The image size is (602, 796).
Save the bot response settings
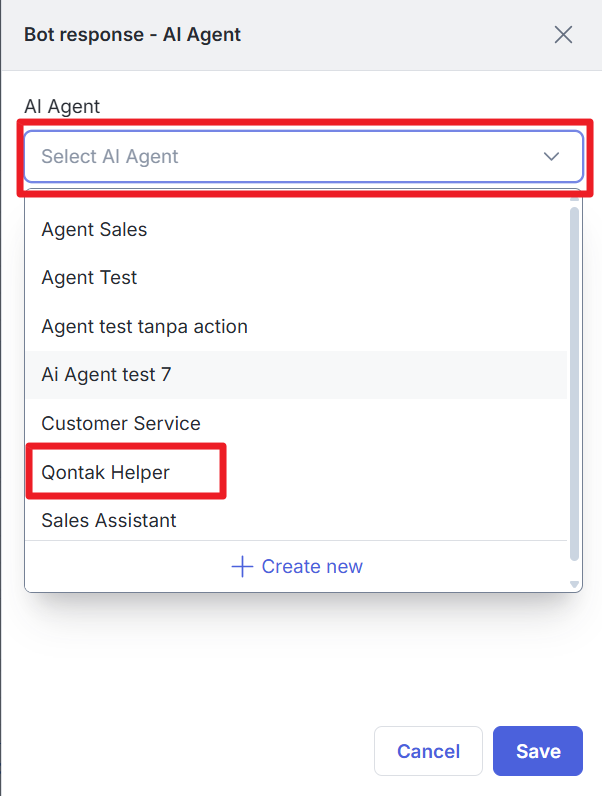point(537,751)
